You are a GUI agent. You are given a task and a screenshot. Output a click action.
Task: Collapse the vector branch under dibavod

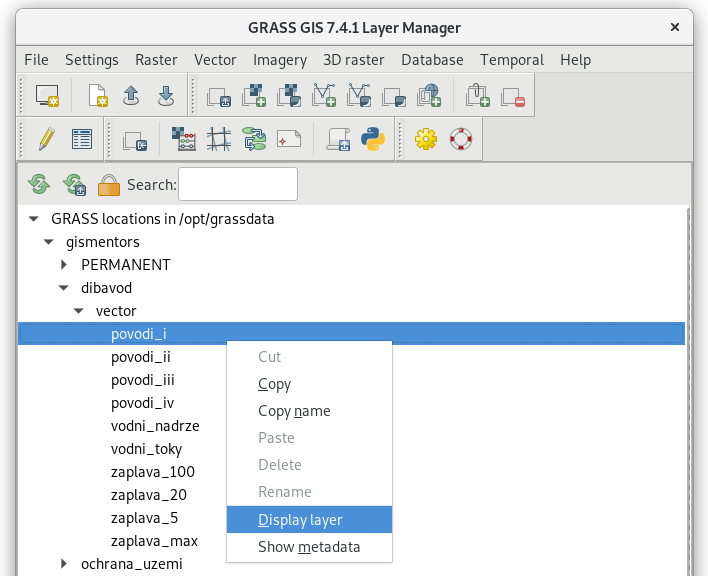tap(79, 311)
